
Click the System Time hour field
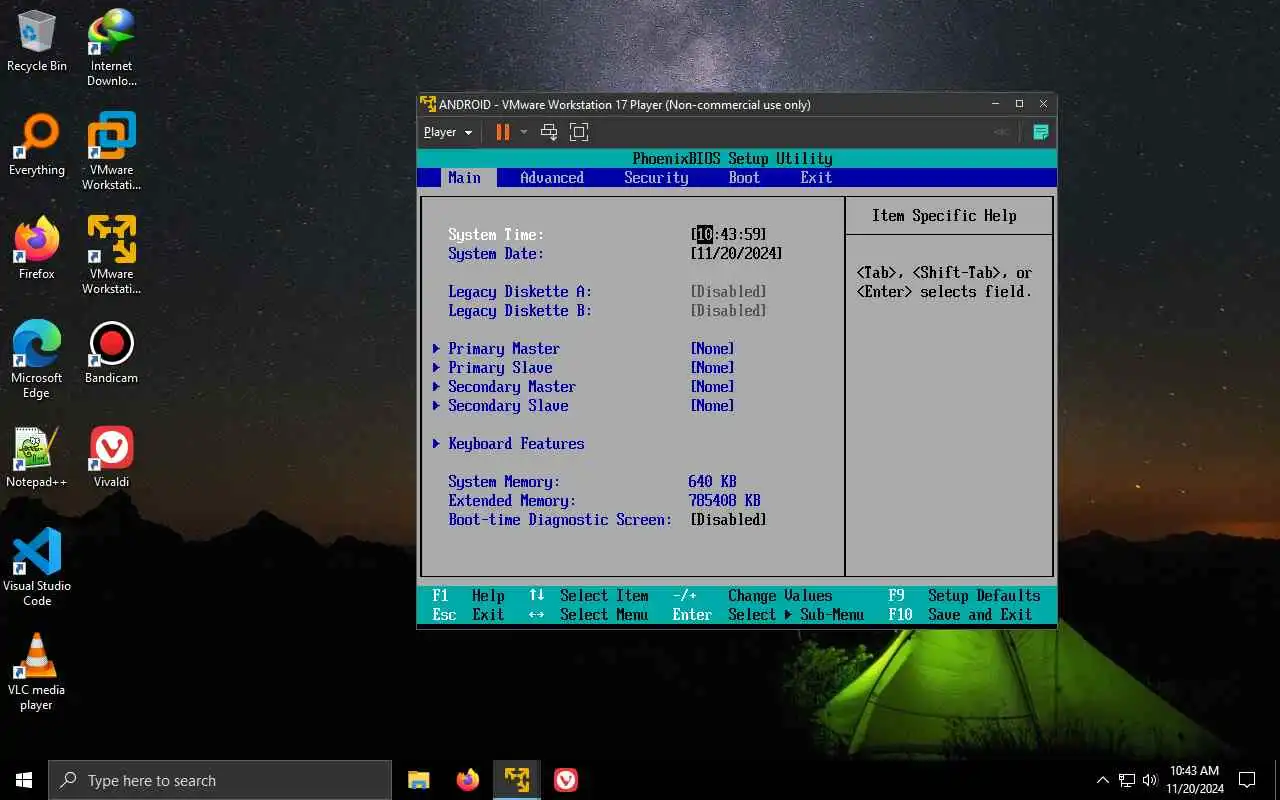coord(704,234)
